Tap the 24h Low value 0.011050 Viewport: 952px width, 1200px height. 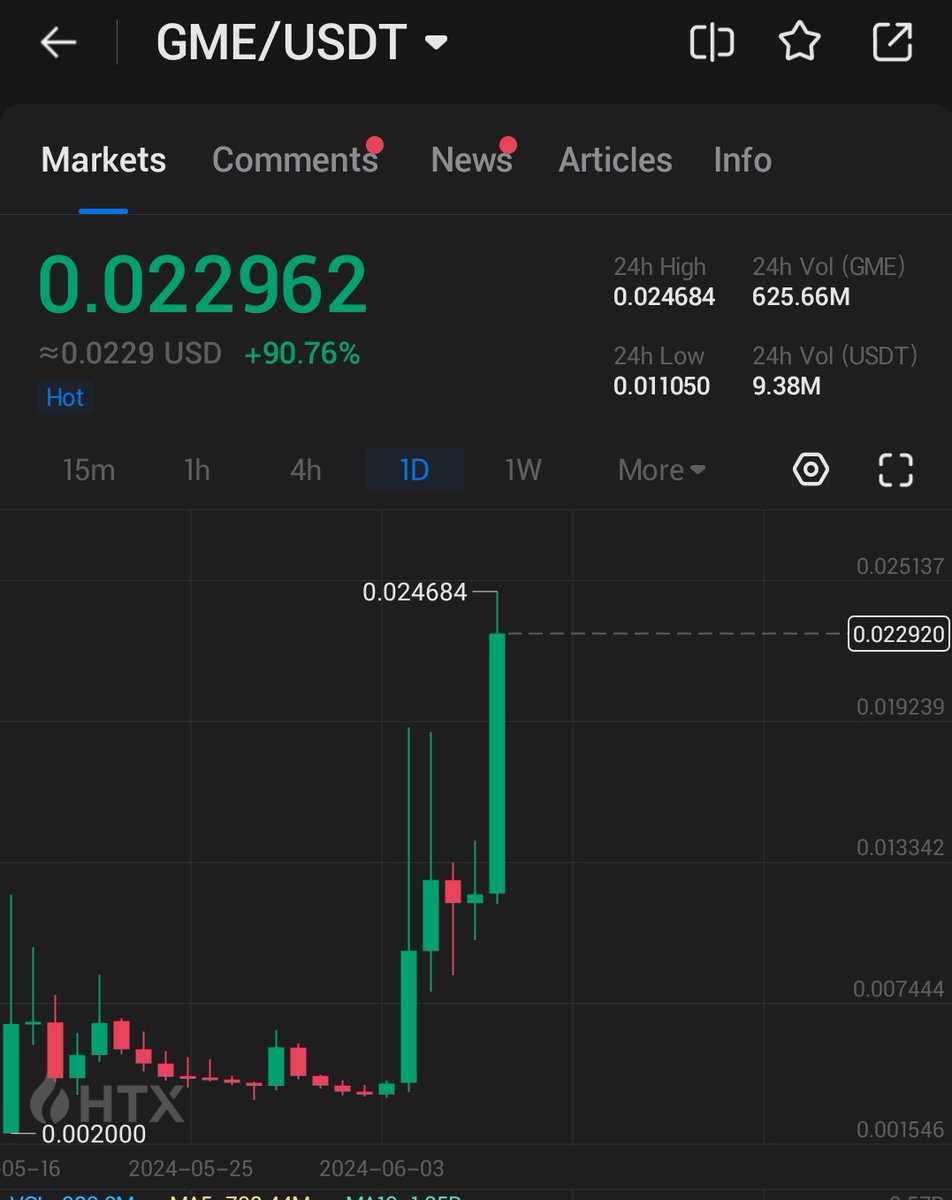pos(662,386)
